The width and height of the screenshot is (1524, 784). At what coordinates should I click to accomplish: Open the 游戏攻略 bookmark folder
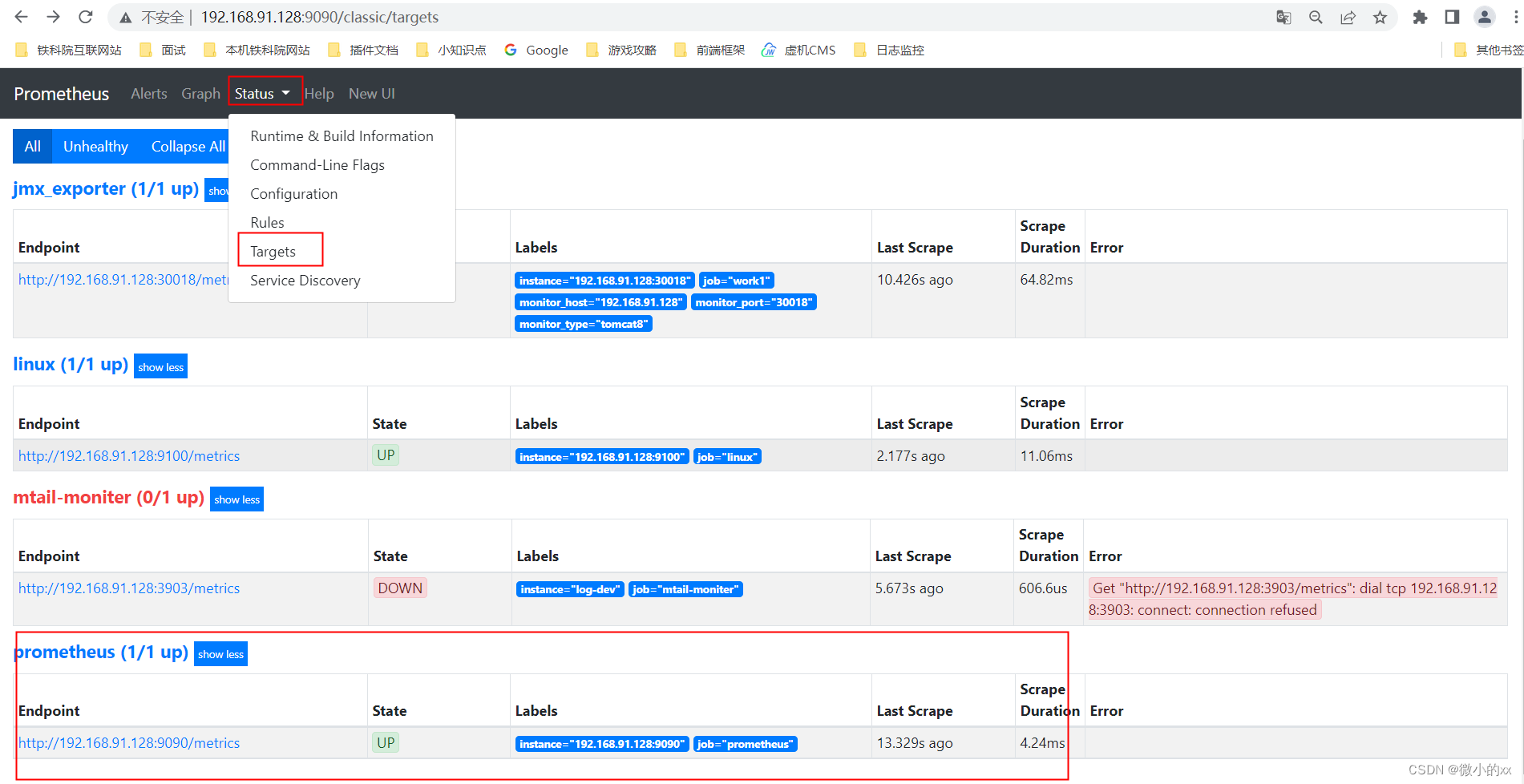[x=621, y=50]
